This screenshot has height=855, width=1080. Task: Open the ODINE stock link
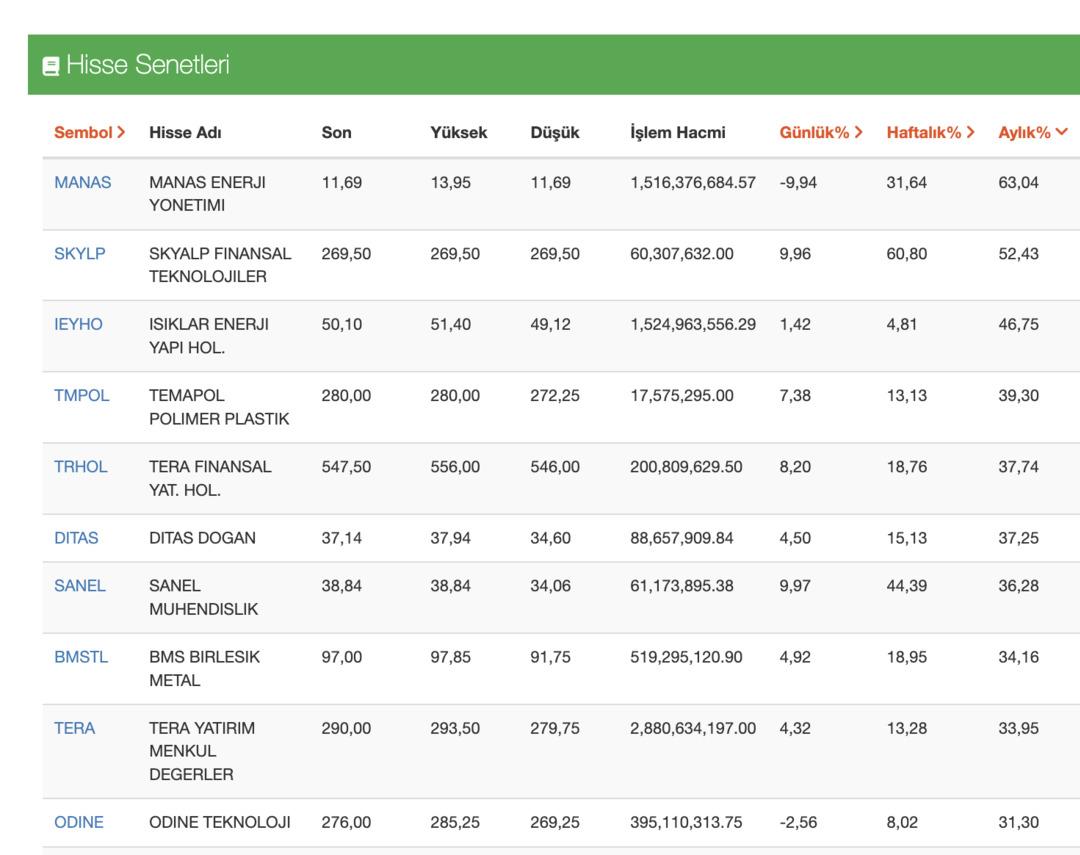[x=78, y=822]
